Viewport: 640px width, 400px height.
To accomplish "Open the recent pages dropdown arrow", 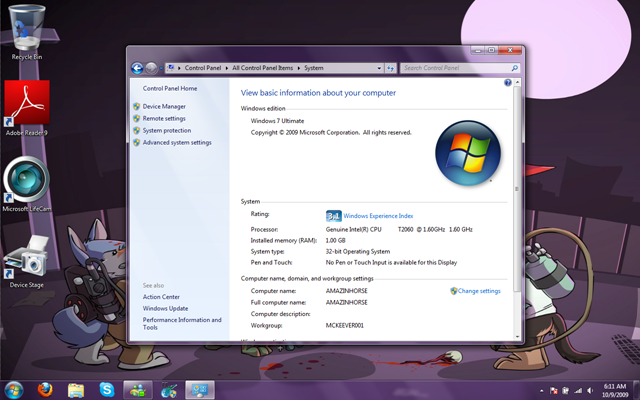I will [x=161, y=68].
